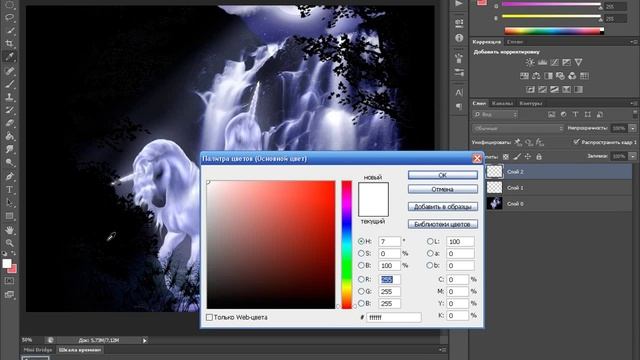Click the Levels adjustment icon
Screen dimensions: 640x360
pos(542,62)
